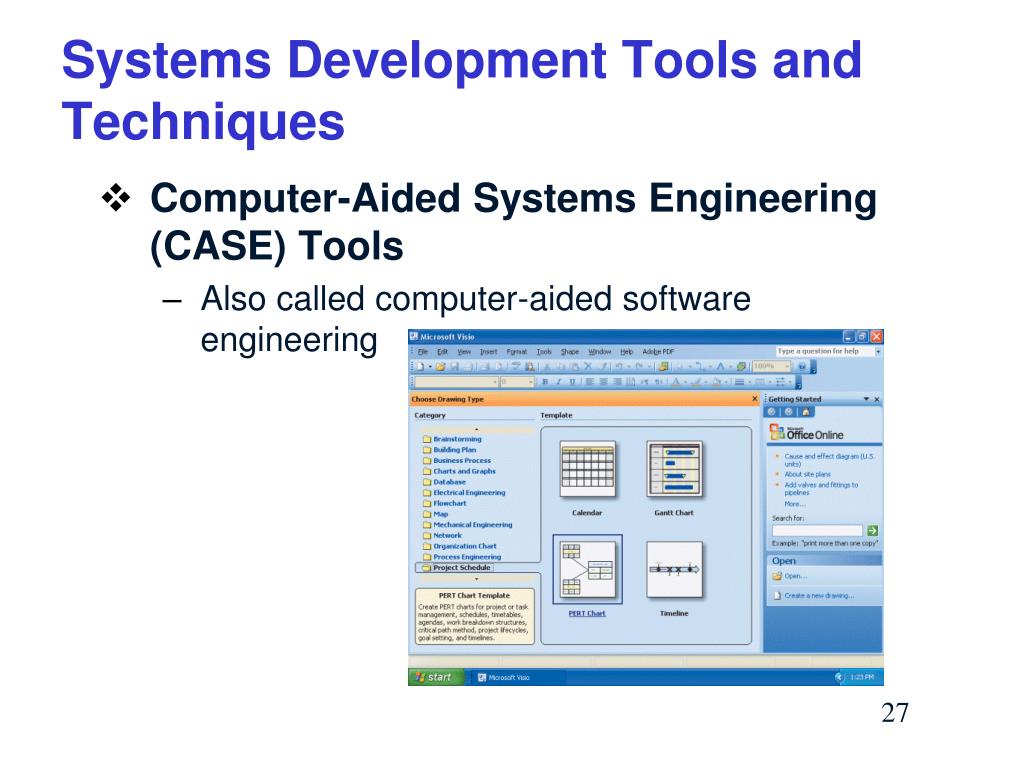Open the Adobe PDF menu
This screenshot has height=768, width=1024.
[658, 351]
